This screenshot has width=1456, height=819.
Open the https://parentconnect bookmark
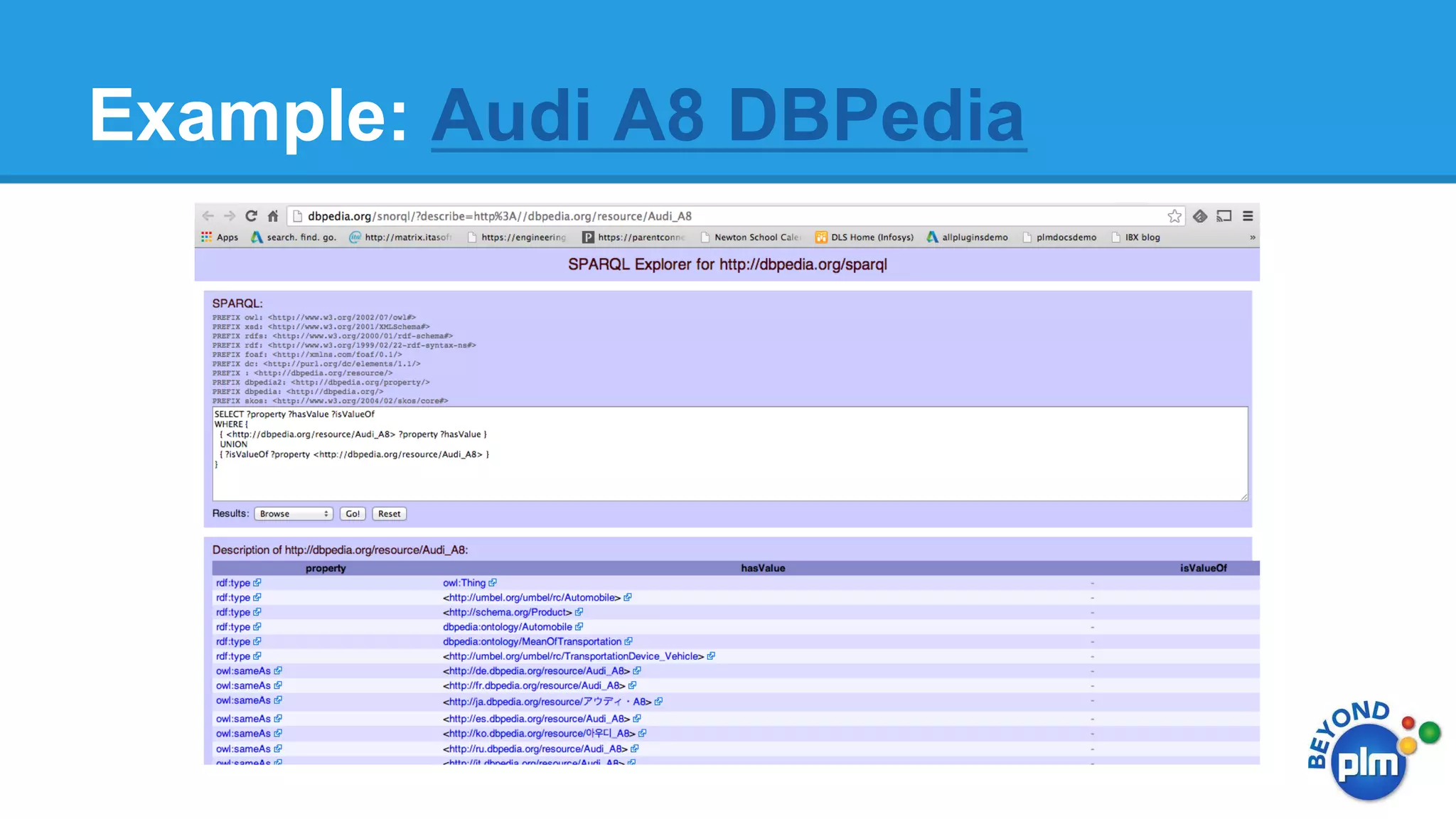pos(634,237)
